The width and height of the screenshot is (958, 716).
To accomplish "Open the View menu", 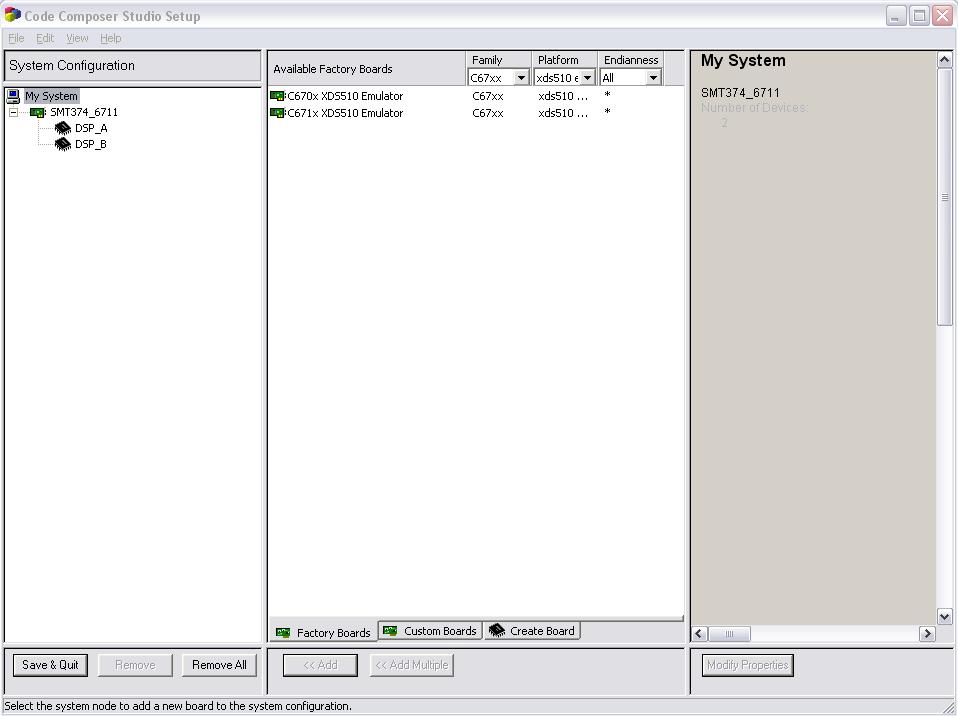I will 77,38.
